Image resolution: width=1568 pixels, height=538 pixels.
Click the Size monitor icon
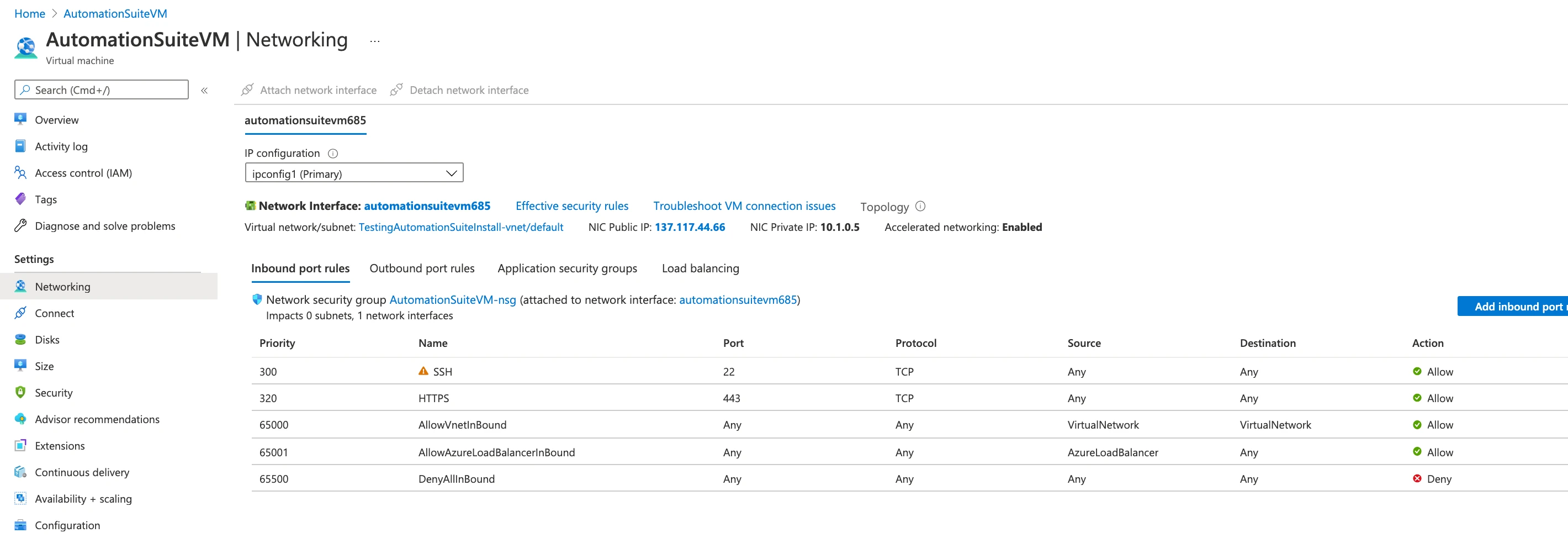(20, 366)
